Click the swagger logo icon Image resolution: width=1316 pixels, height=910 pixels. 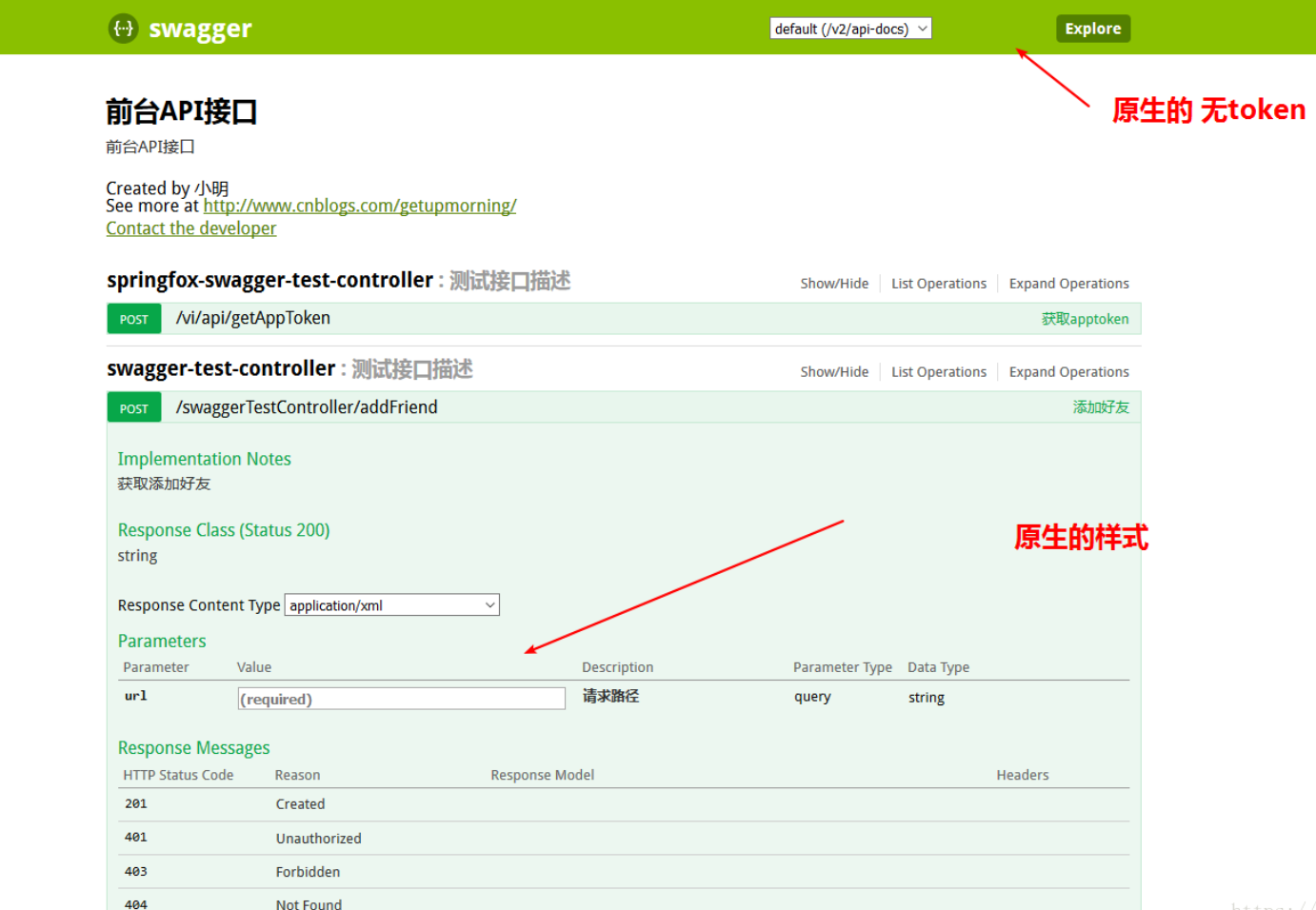[124, 29]
